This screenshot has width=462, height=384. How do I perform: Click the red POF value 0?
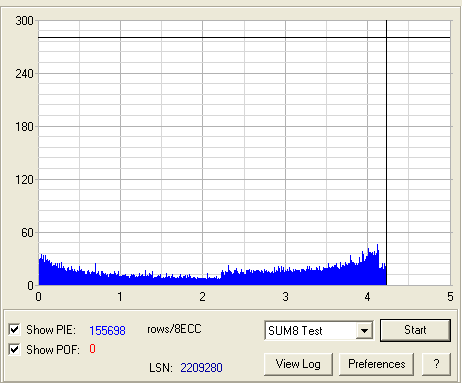[x=92, y=349]
